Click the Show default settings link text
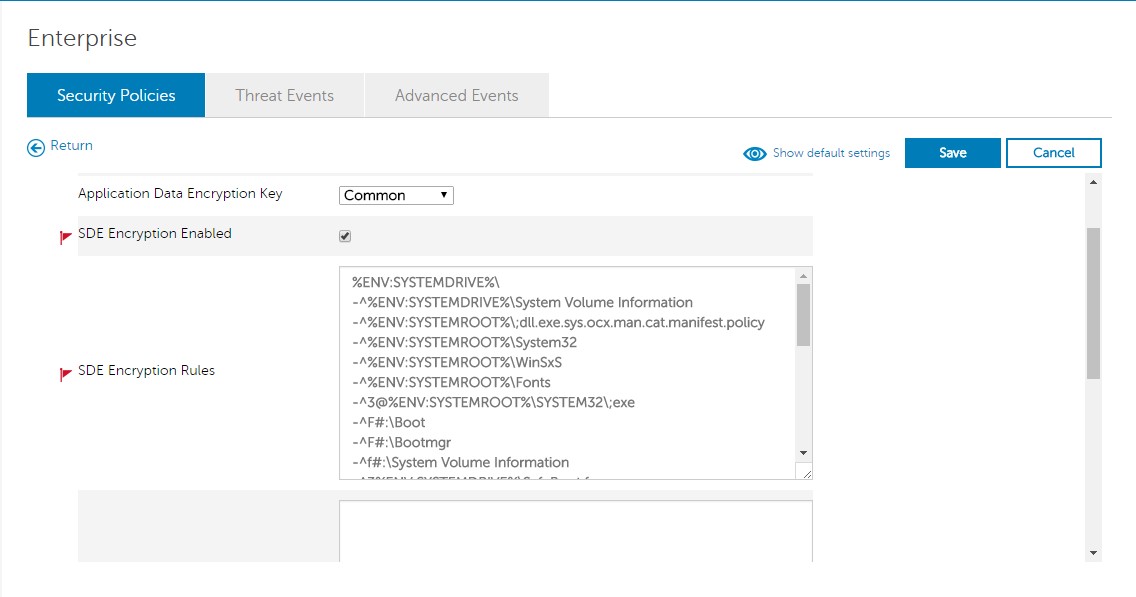Screen dimensions: 1136x597 (831, 153)
